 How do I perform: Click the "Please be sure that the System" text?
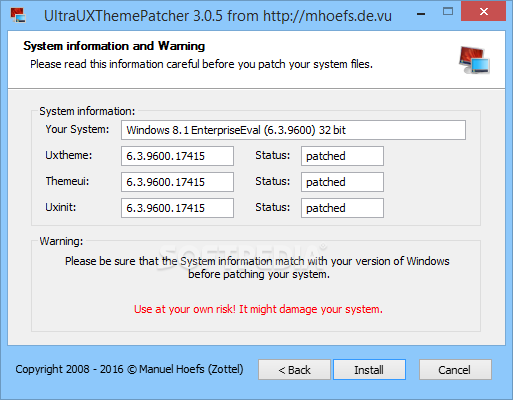click(x=257, y=268)
